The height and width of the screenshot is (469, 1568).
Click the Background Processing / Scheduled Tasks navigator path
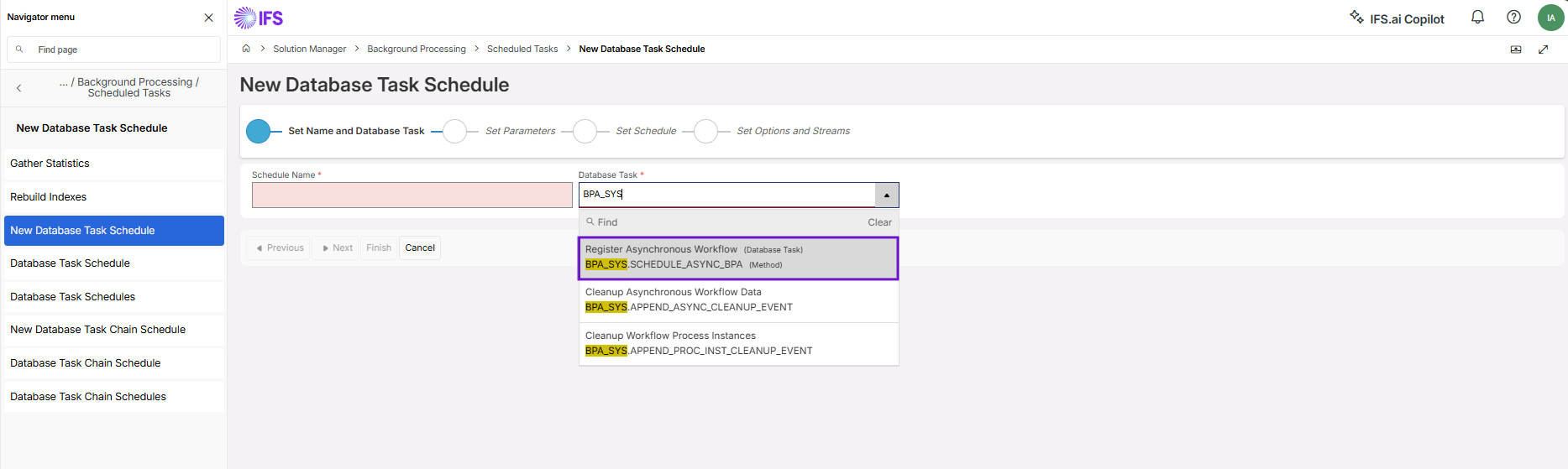129,87
